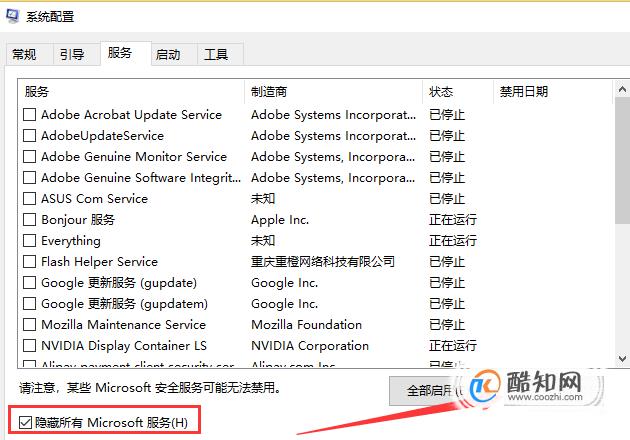Toggle Flash Helper Service checkbox
Screen dimensions: 630x440
(x=29, y=261)
